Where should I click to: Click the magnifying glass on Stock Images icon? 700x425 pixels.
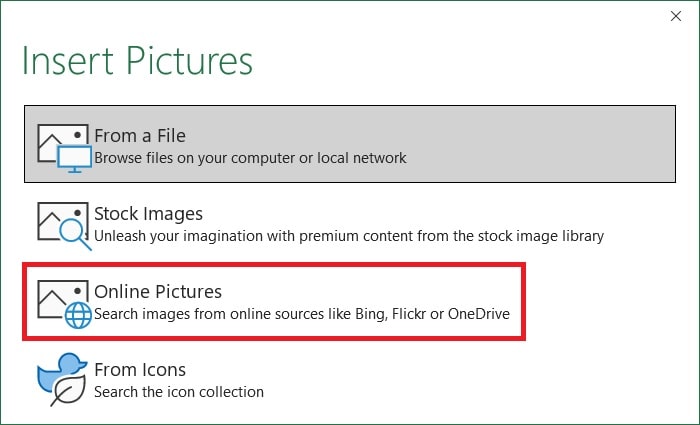click(x=75, y=234)
